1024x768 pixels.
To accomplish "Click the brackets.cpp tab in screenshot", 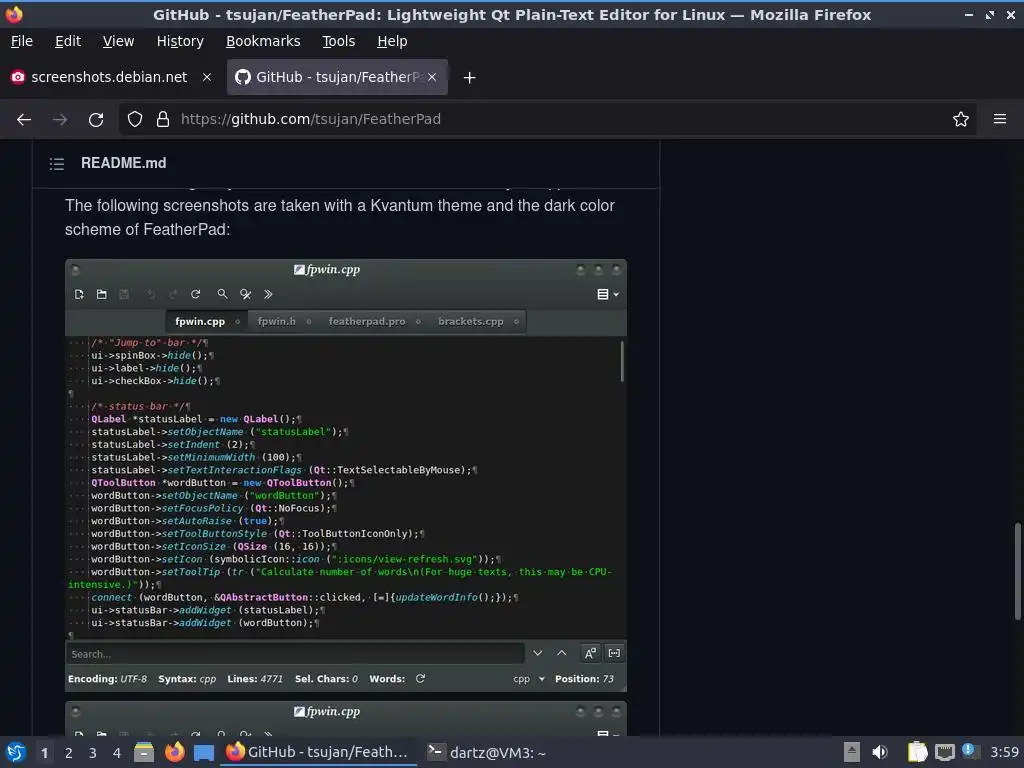I will 477,321.
